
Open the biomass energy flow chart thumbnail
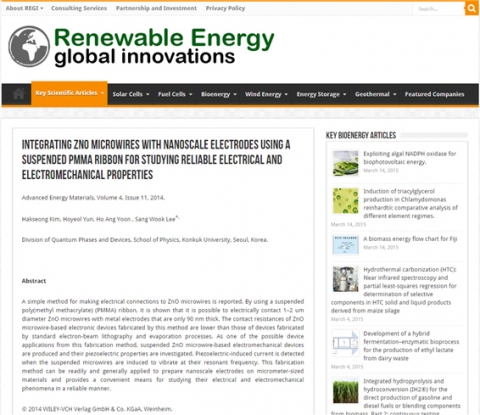pyautogui.click(x=345, y=245)
